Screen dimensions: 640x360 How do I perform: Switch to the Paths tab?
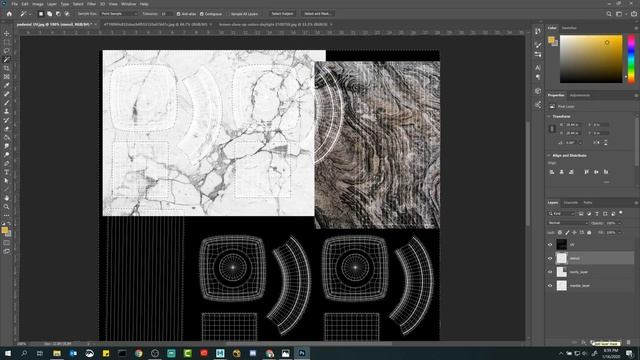coord(588,203)
